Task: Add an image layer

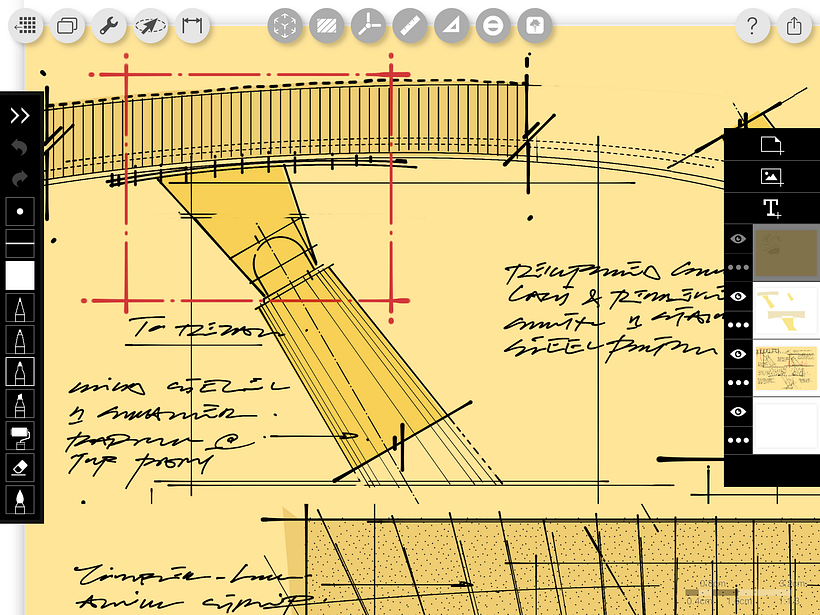Action: coord(772,176)
